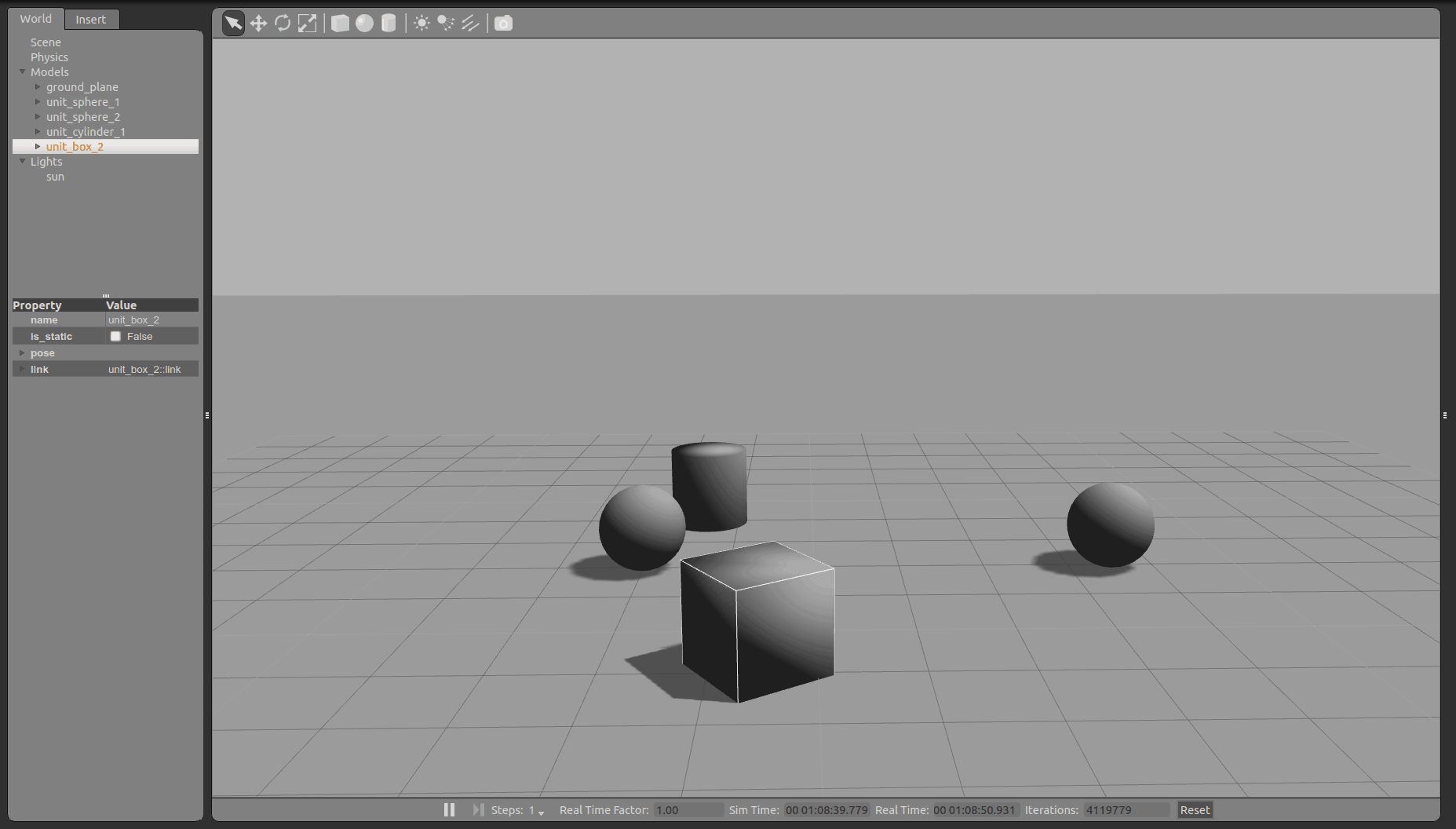The image size is (1456, 829).
Task: Select ground_plane in the model list
Action: 82,87
